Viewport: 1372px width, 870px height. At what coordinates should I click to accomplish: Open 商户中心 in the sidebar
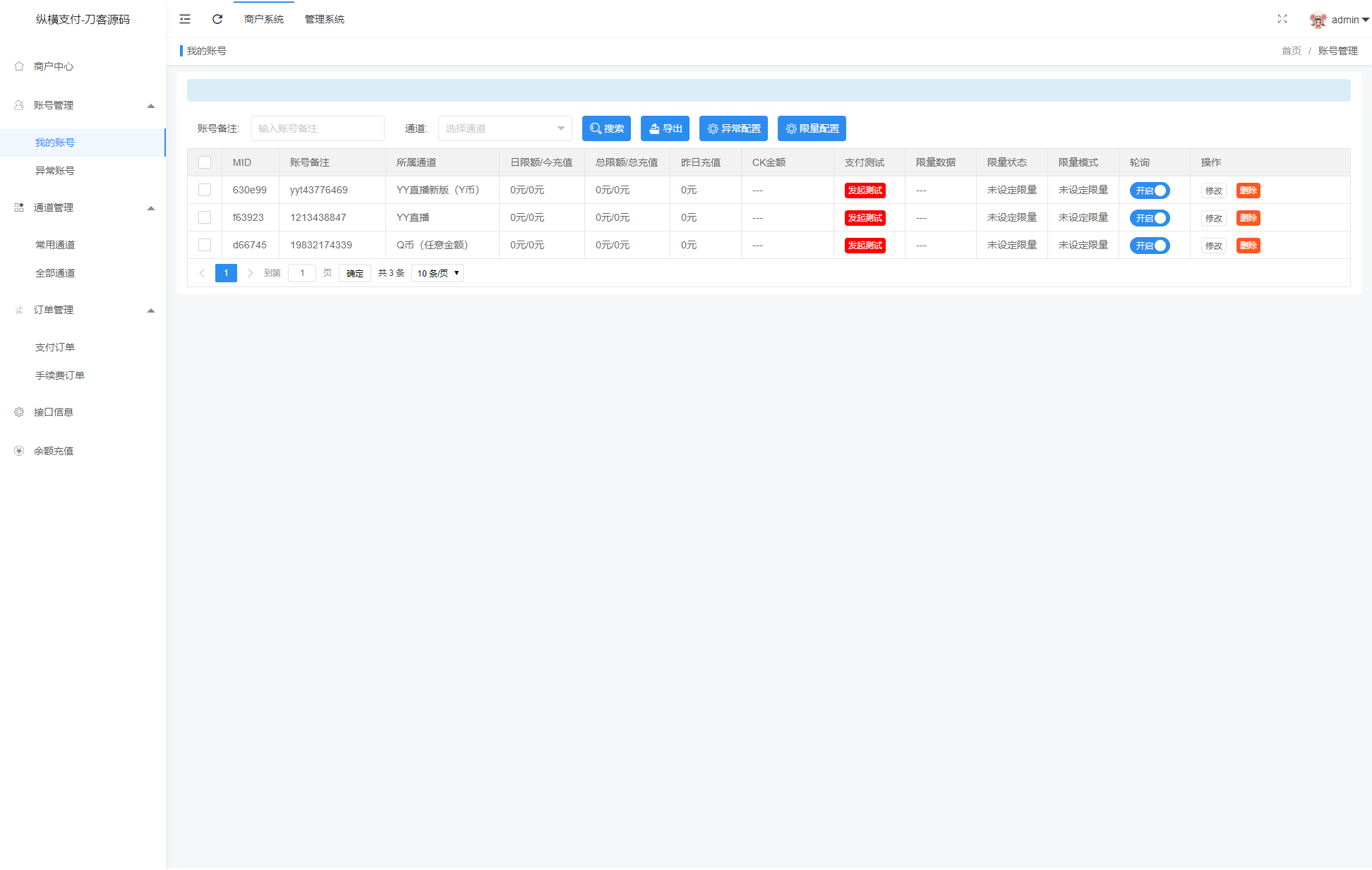click(83, 66)
